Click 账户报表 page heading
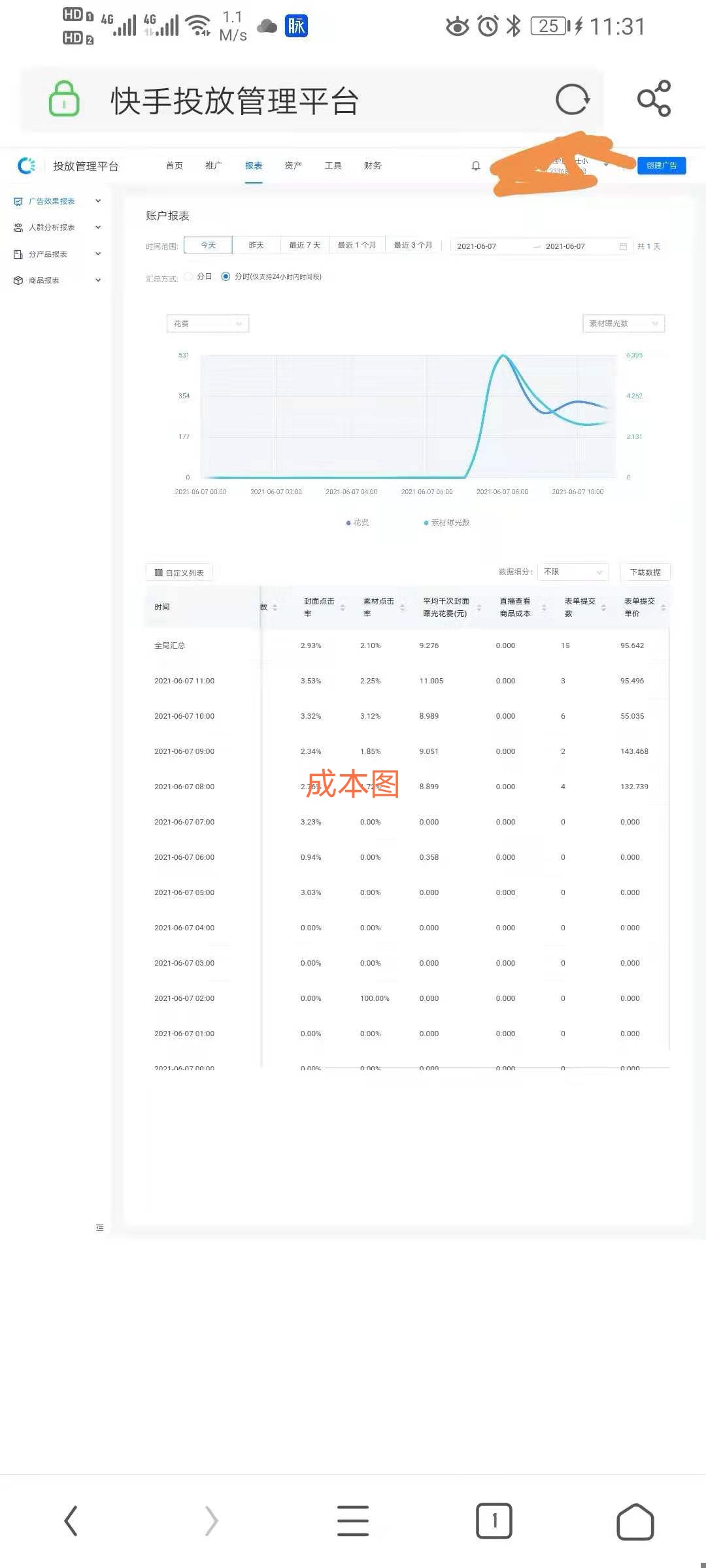Image resolution: width=706 pixels, height=1568 pixels. [x=167, y=216]
